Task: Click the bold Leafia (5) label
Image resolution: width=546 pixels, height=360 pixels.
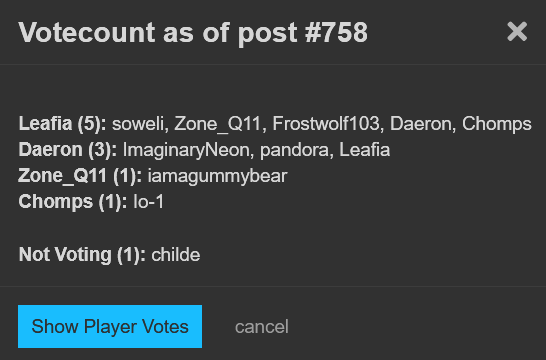Action: [x=62, y=124]
